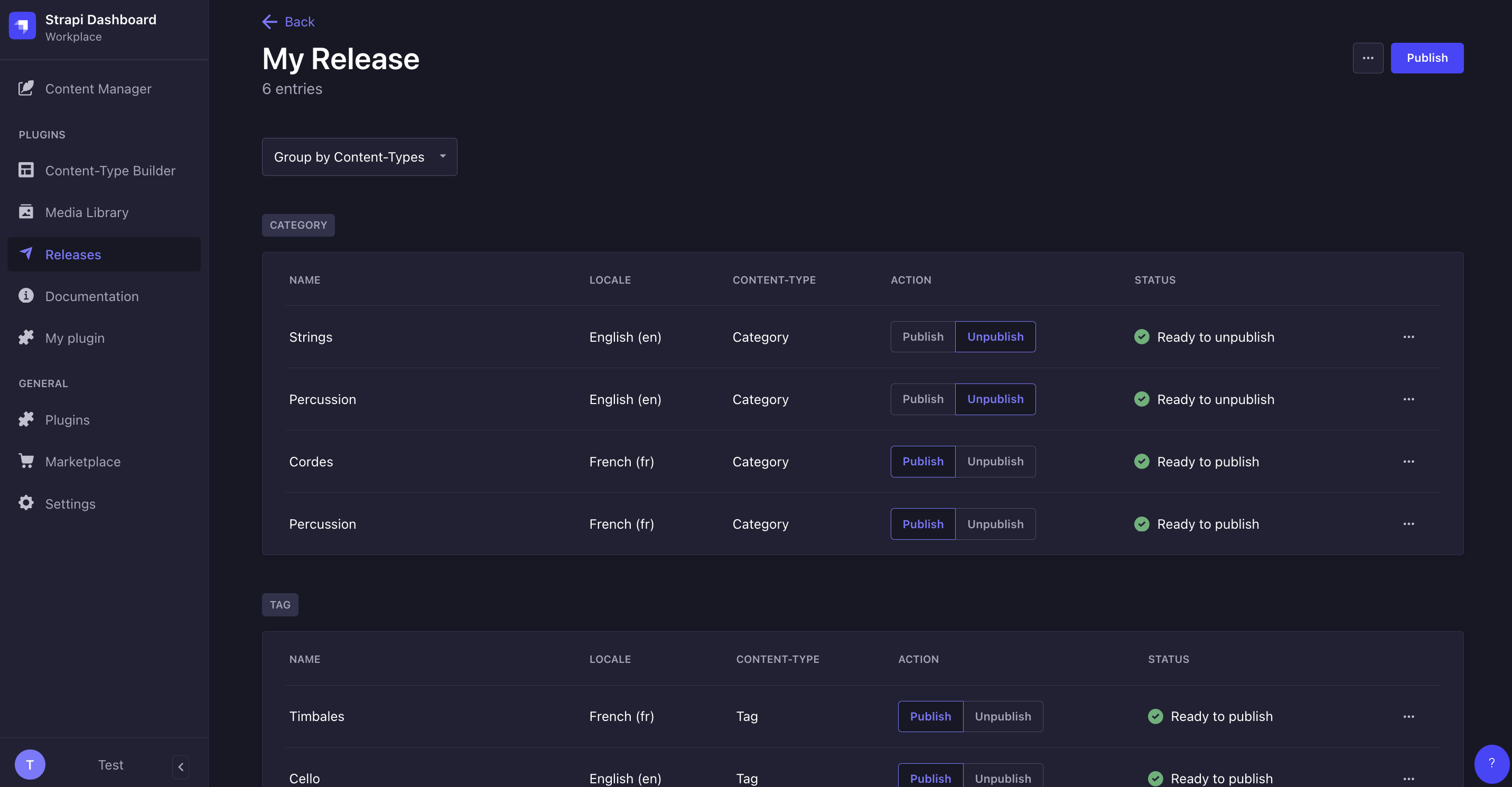Set Strings row action to Publish
Viewport: 1512px width, 787px height.
coord(923,337)
